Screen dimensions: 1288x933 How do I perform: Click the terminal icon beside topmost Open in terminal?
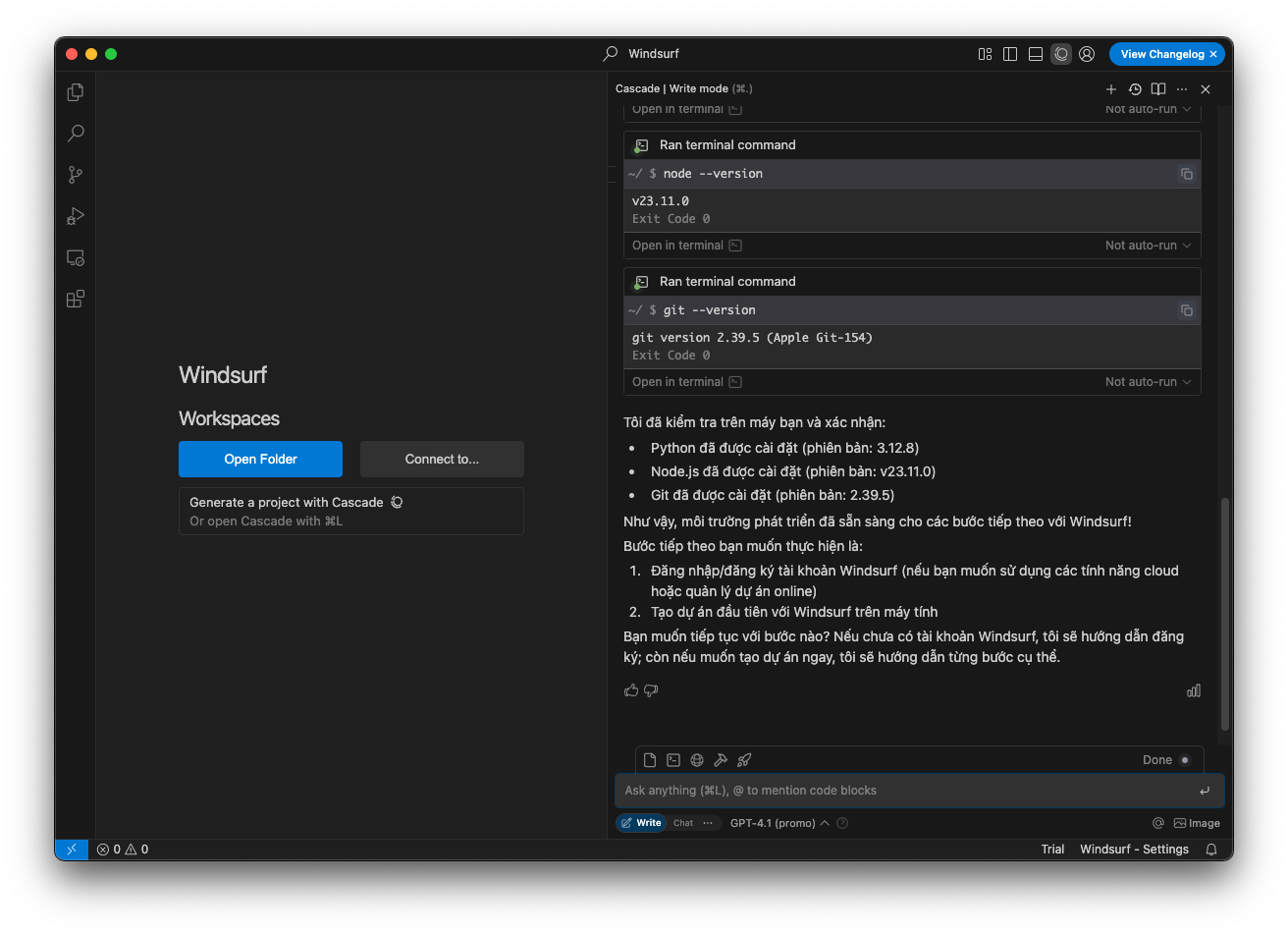[x=735, y=109]
